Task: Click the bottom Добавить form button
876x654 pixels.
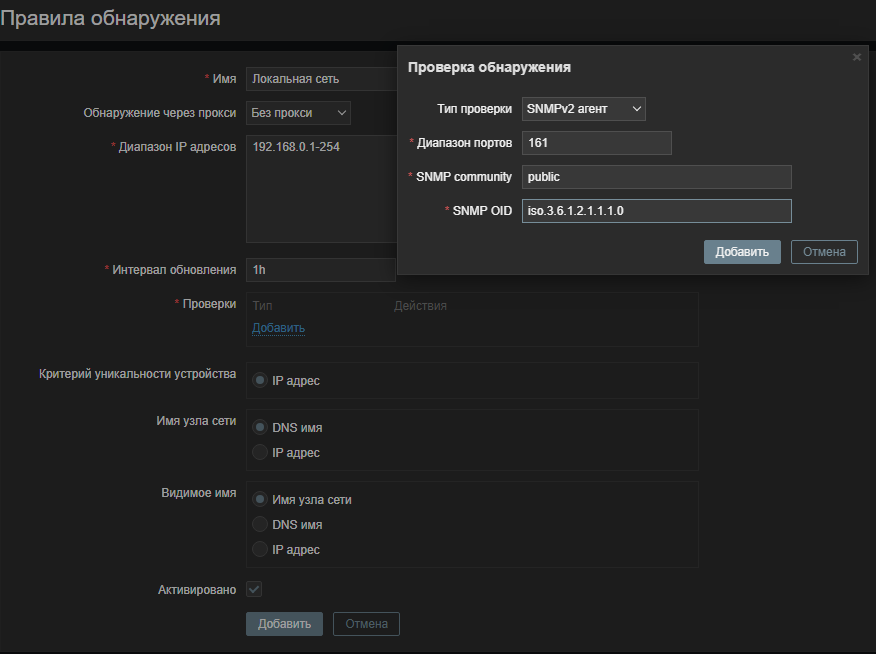Action: click(284, 624)
